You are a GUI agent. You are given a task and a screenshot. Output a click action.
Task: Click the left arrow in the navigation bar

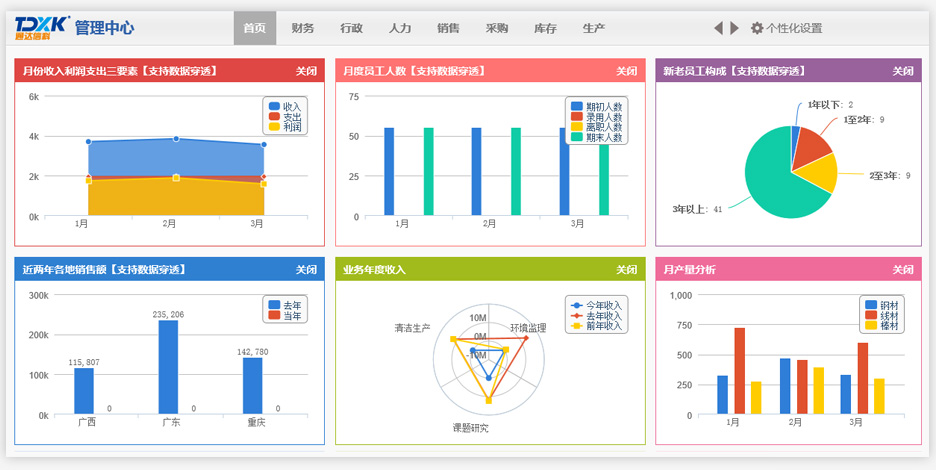tap(718, 28)
